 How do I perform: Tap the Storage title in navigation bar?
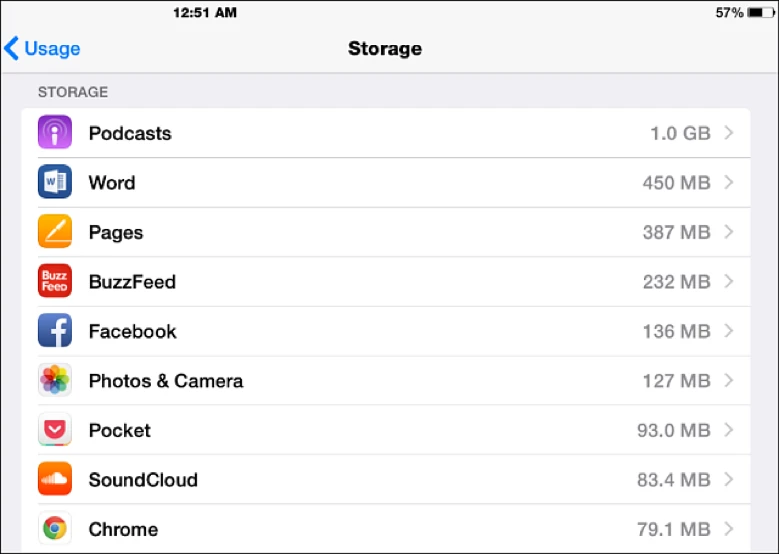coord(385,48)
